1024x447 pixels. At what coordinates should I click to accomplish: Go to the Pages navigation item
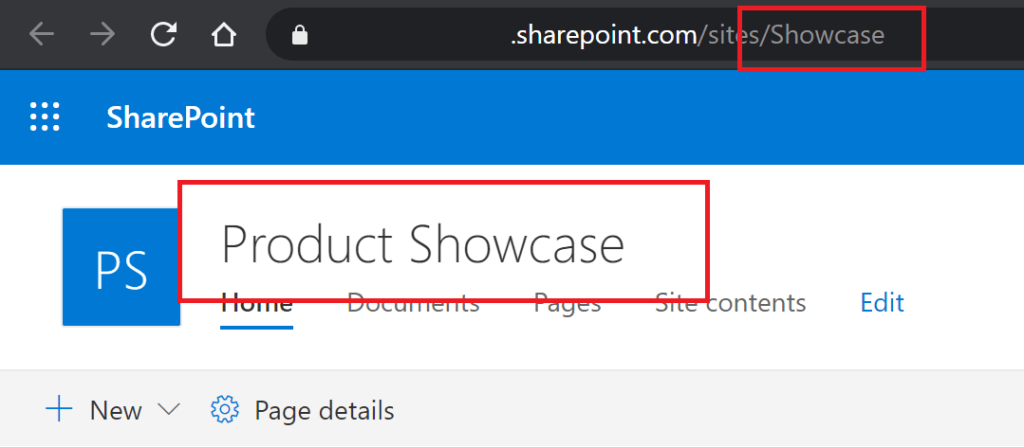pos(567,303)
